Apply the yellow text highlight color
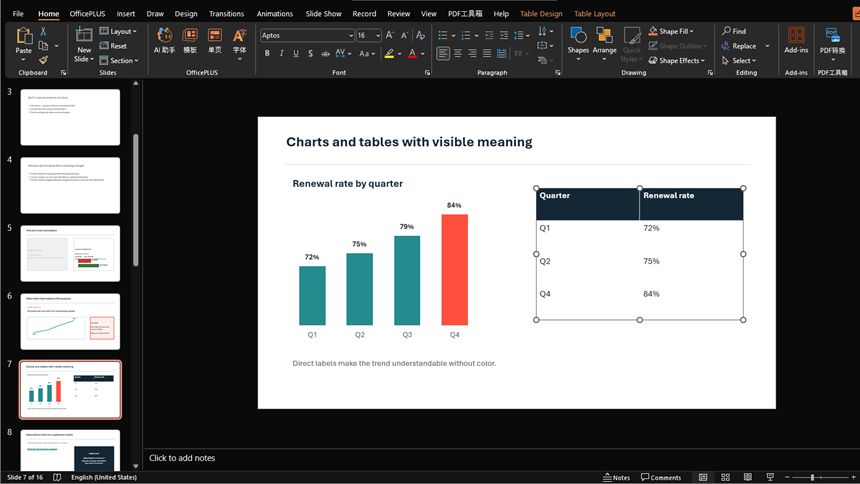This screenshot has height=484, width=860. tap(389, 54)
